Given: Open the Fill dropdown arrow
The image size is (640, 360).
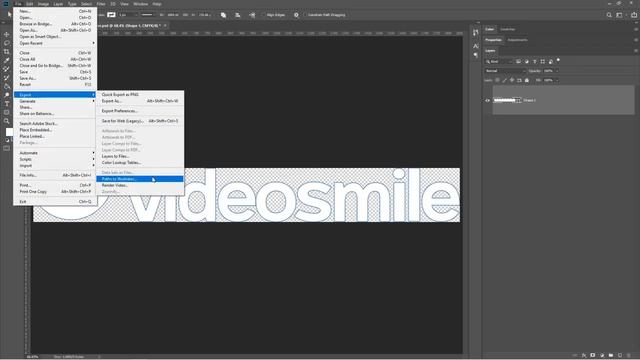Looking at the screenshot, I should pyautogui.click(x=557, y=80).
